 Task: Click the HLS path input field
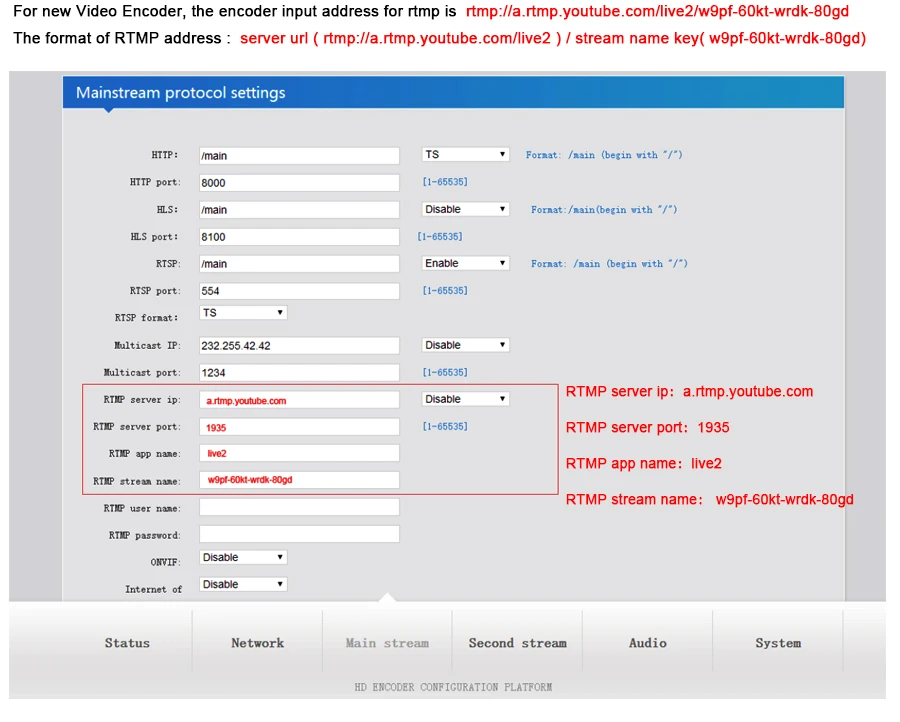coord(299,209)
